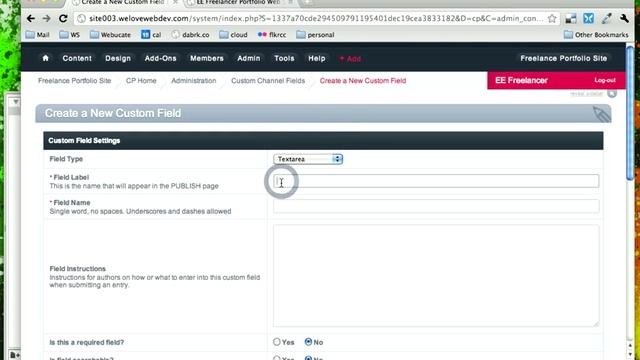Open the personal bookmarks folder
Screen dimensions: 640x360
(x=316, y=35)
